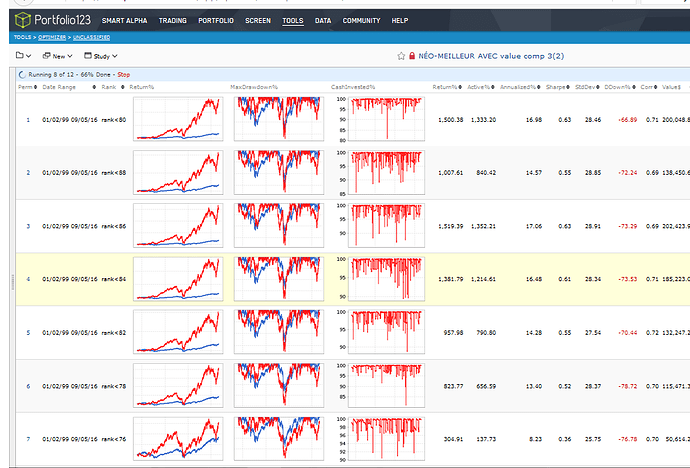690x468 pixels.
Task: Stop the running optimization
Action: click(x=124, y=75)
